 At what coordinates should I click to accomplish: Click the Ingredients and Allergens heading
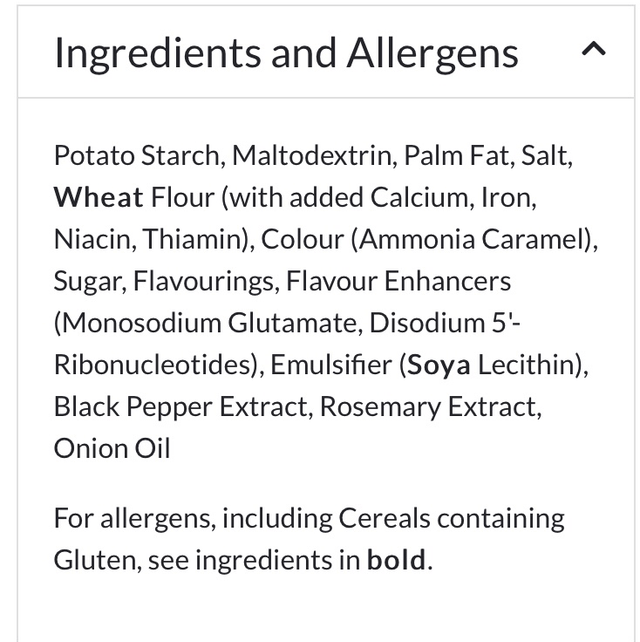286,53
